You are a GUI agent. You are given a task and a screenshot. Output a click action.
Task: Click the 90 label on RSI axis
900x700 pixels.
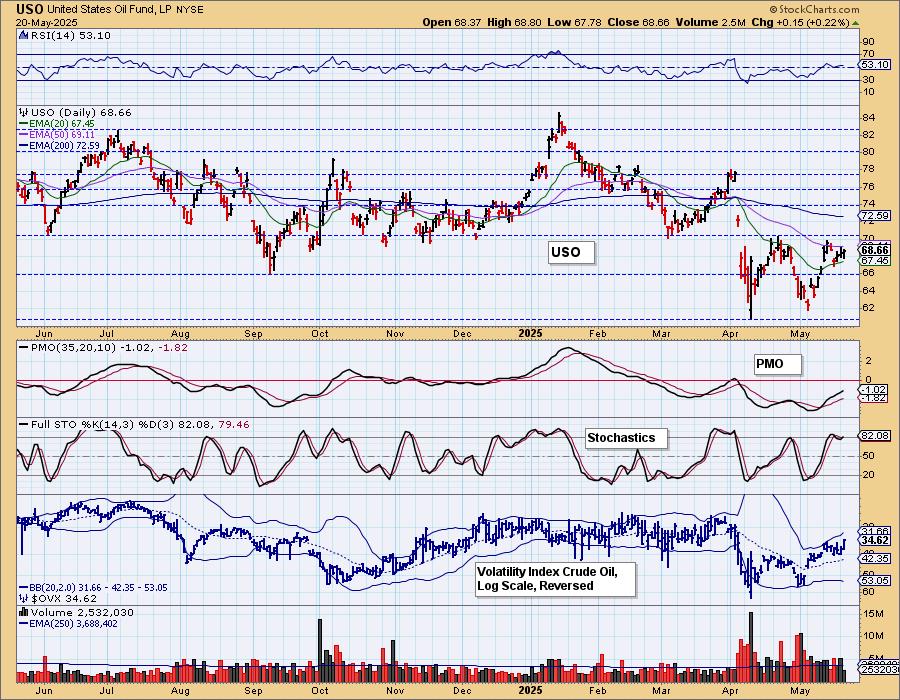[x=868, y=42]
